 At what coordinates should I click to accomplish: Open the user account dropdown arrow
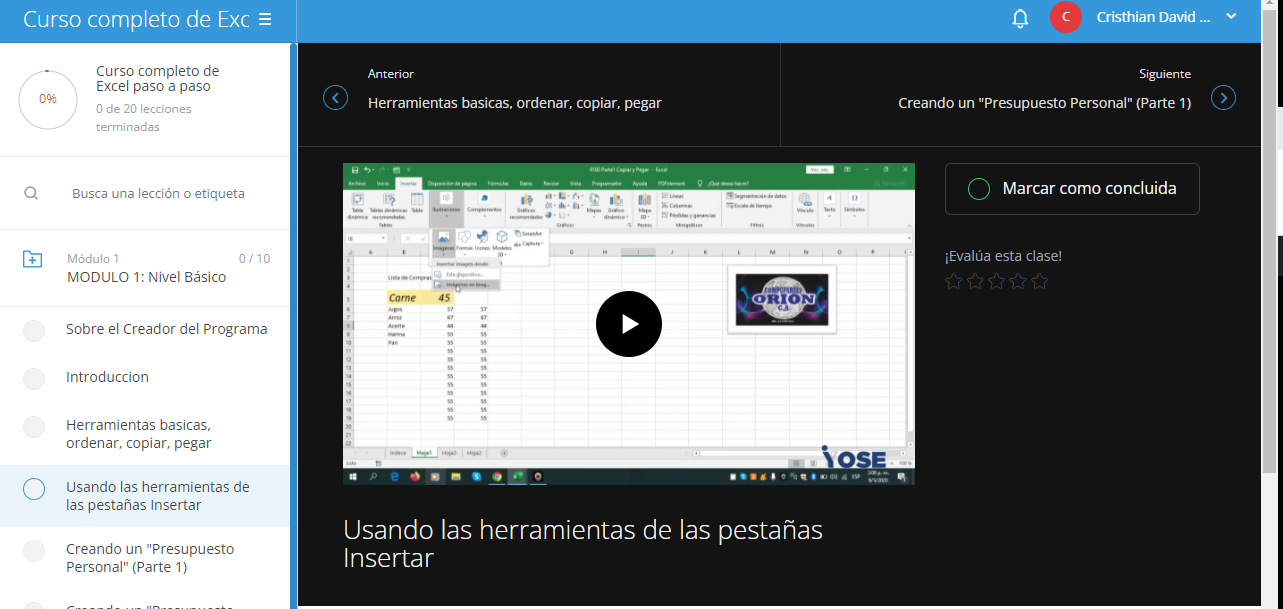(x=1231, y=16)
